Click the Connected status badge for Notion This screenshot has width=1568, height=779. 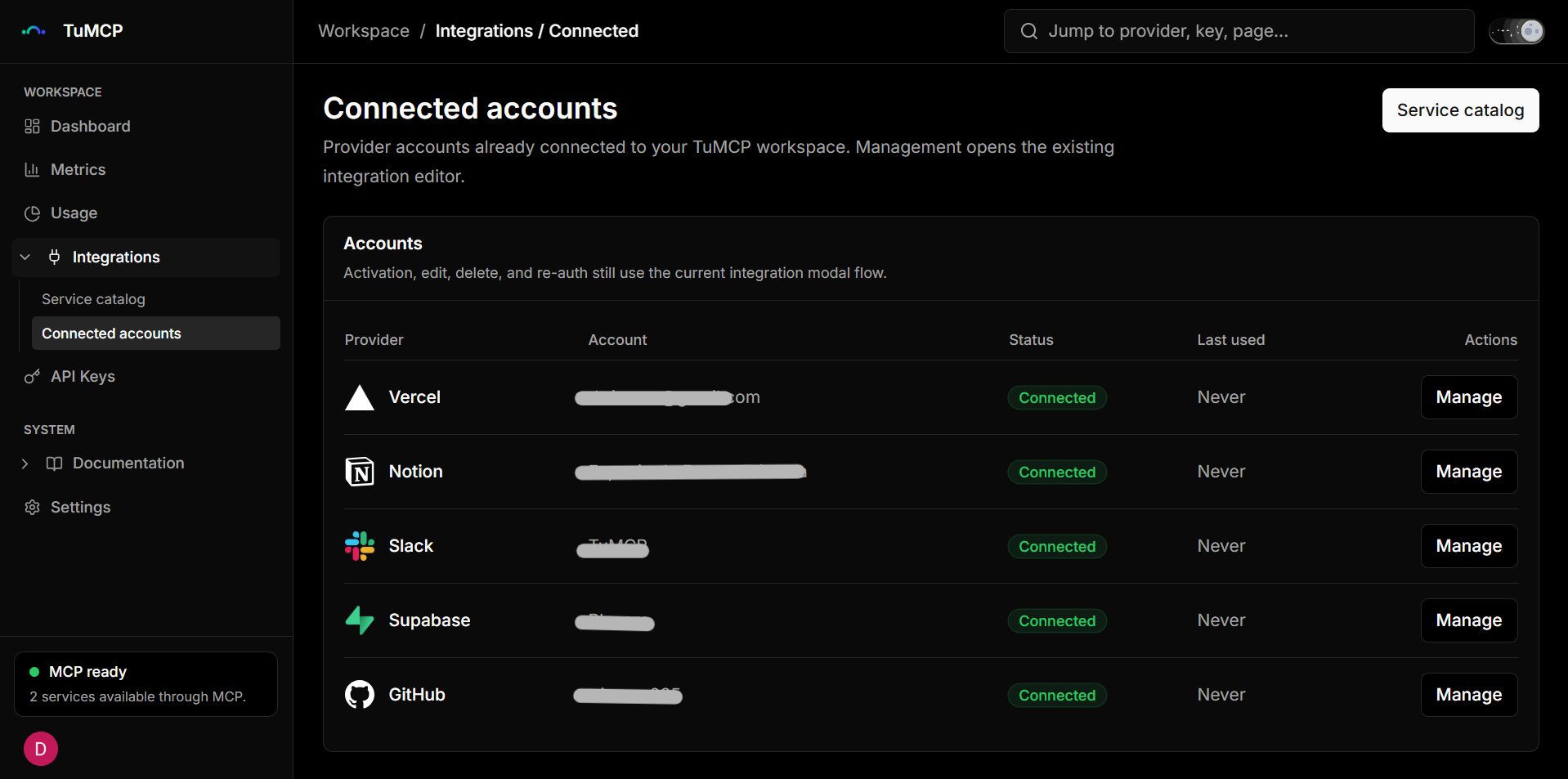(x=1057, y=472)
